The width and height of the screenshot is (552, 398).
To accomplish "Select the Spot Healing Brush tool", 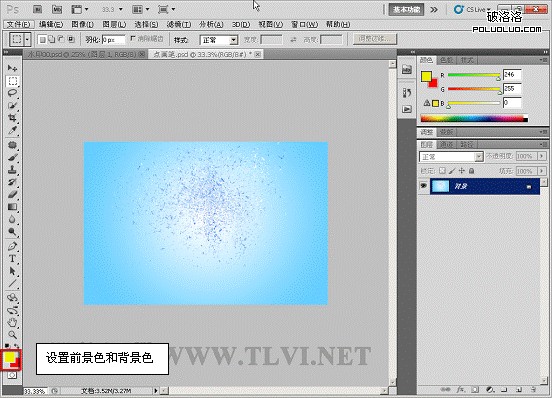I will tap(12, 145).
